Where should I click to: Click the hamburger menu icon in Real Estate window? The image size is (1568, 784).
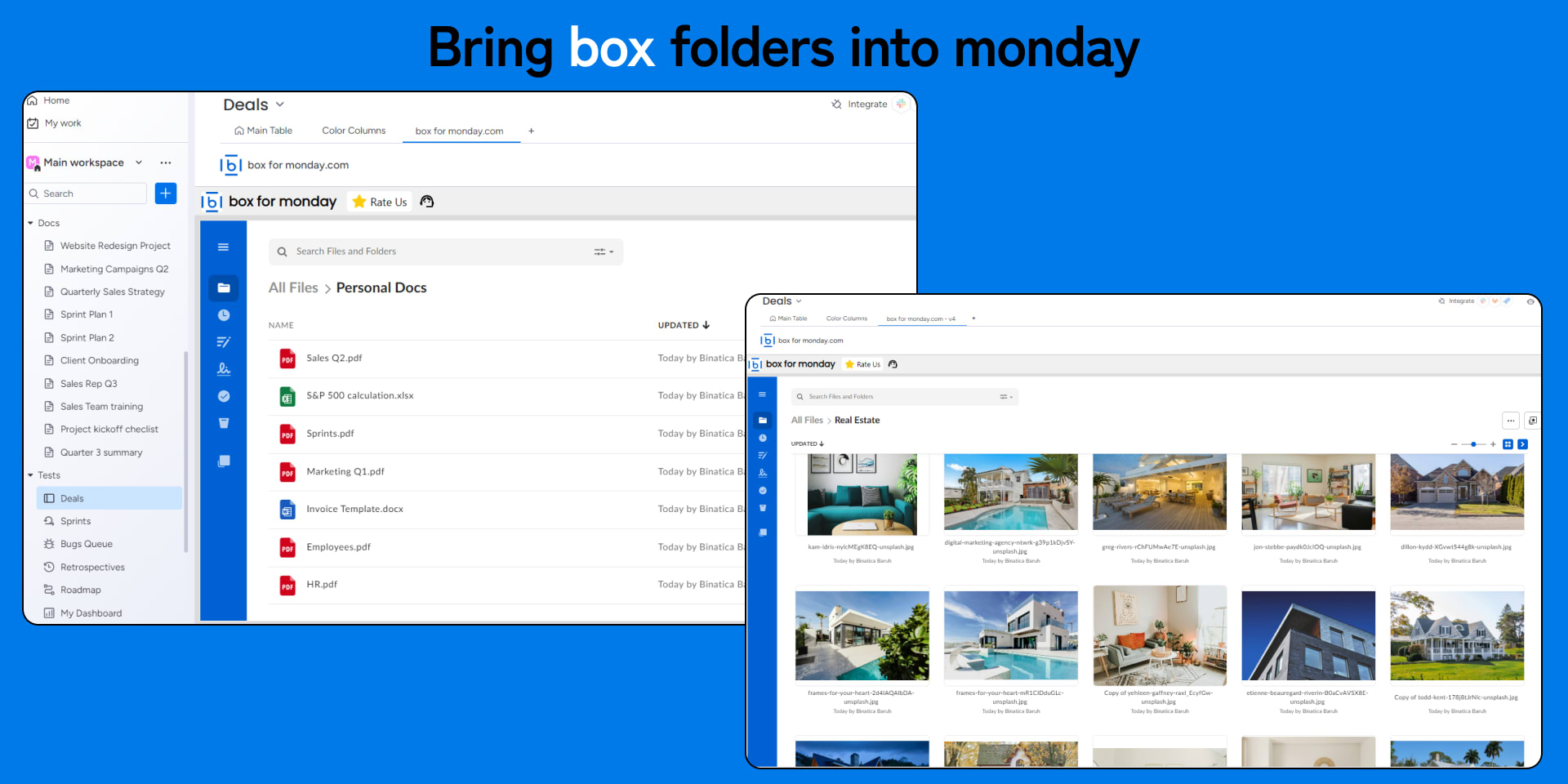coord(762,394)
